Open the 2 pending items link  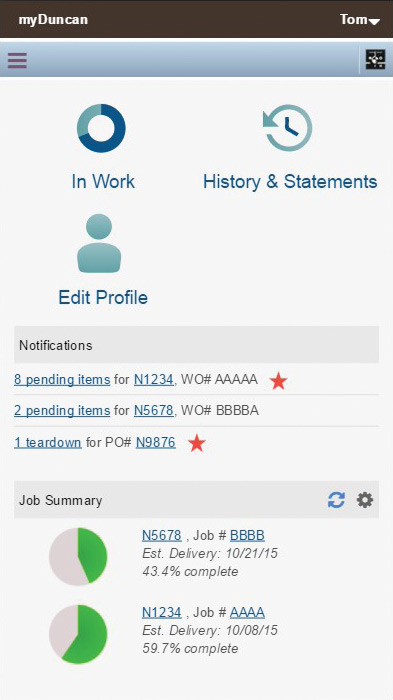(x=62, y=410)
